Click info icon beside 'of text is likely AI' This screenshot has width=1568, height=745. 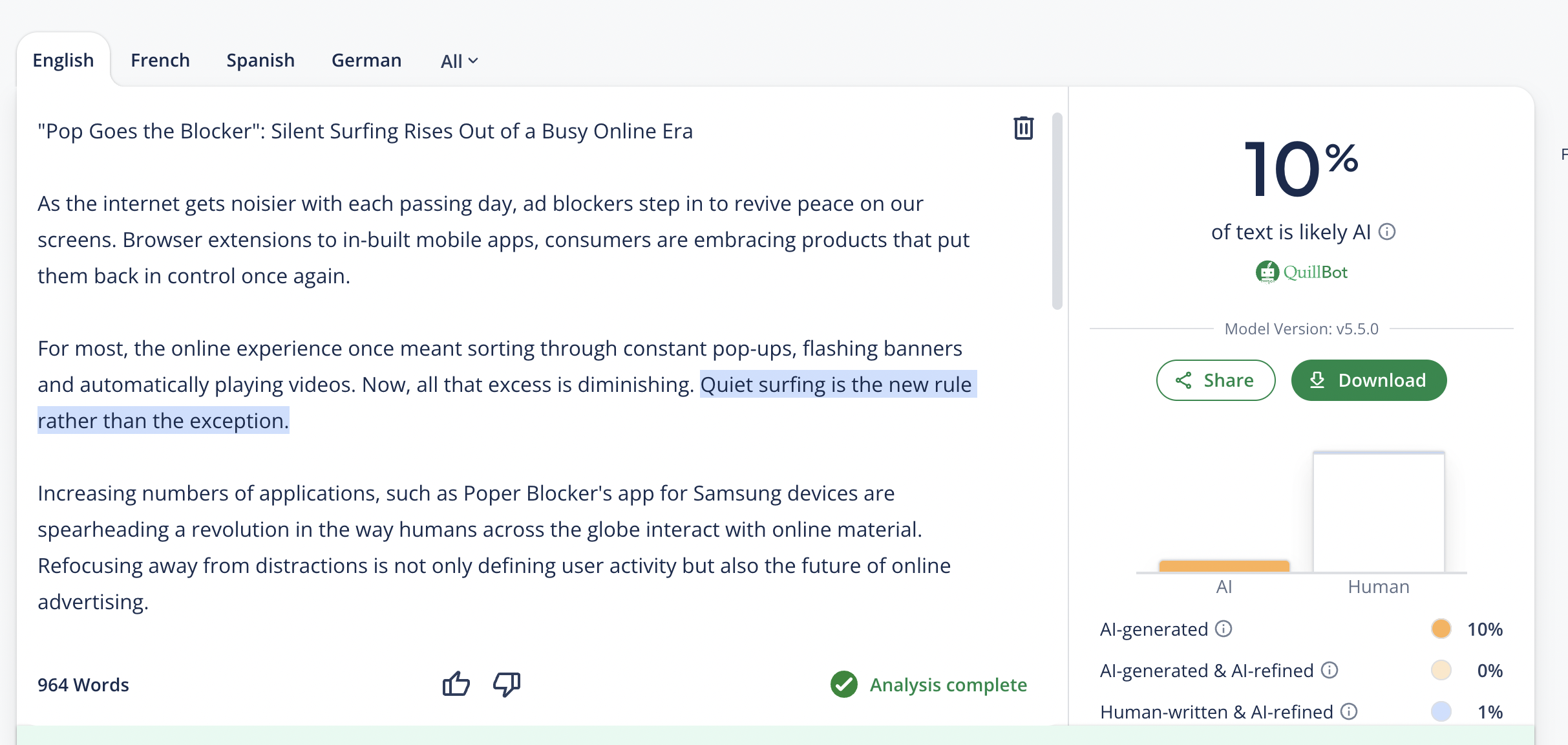(x=1387, y=232)
